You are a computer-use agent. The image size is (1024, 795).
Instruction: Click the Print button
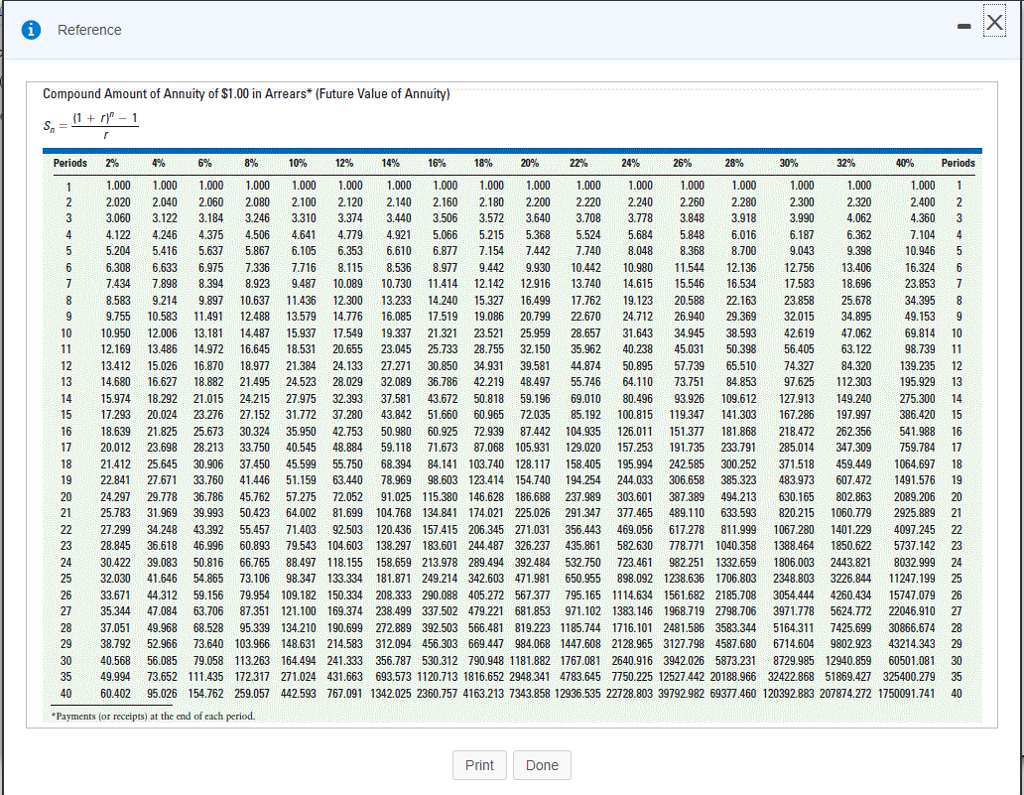(479, 765)
